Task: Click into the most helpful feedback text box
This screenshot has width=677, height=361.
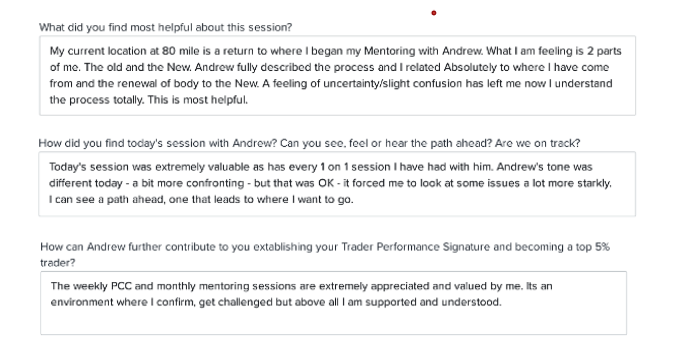Action: (337, 76)
